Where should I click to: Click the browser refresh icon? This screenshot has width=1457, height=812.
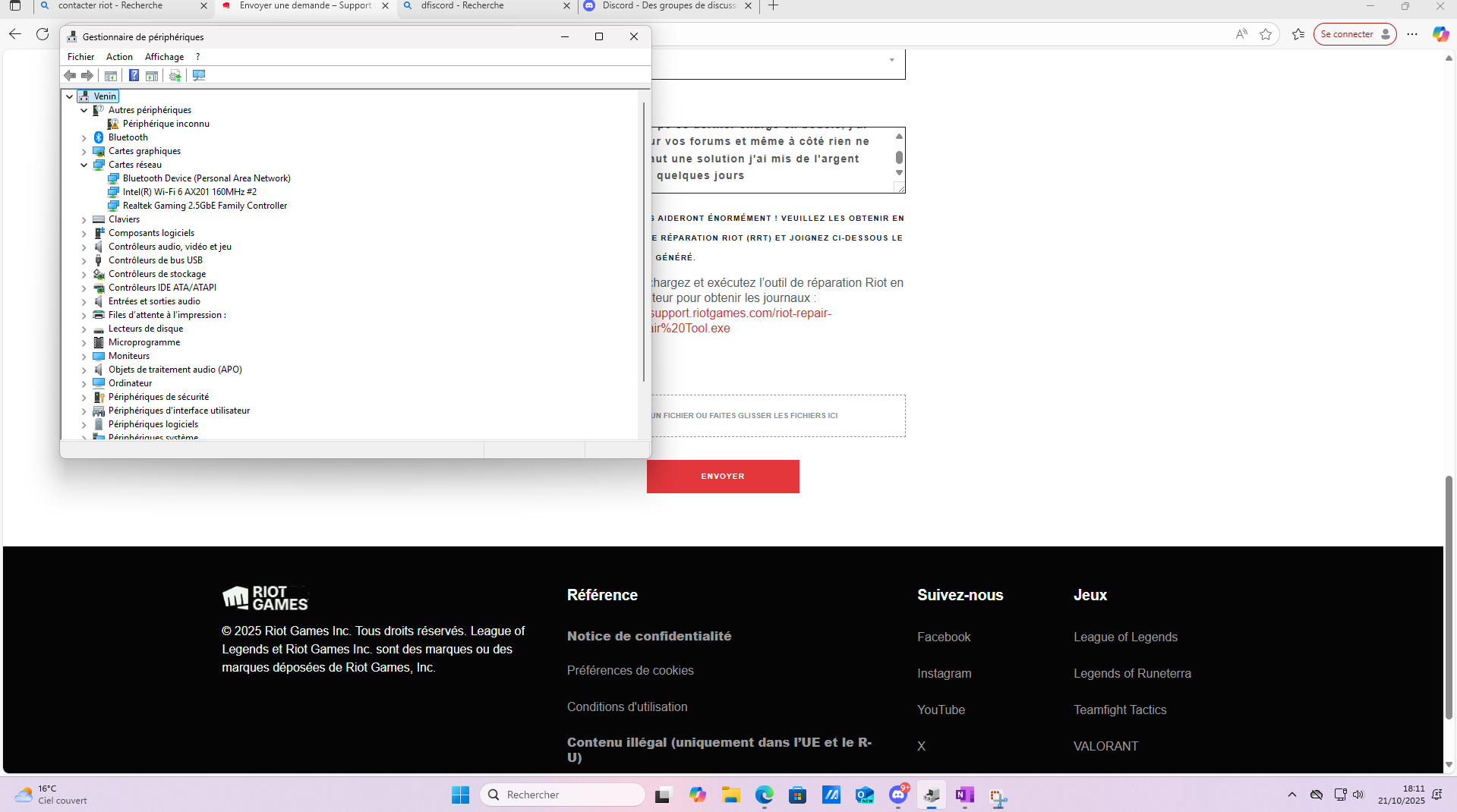pos(43,34)
